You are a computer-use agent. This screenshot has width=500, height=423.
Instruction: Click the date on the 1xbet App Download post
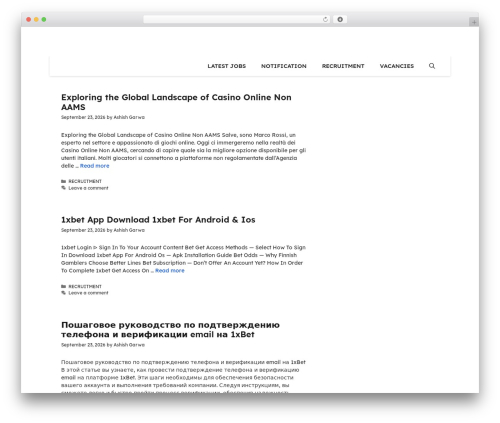tap(83, 230)
